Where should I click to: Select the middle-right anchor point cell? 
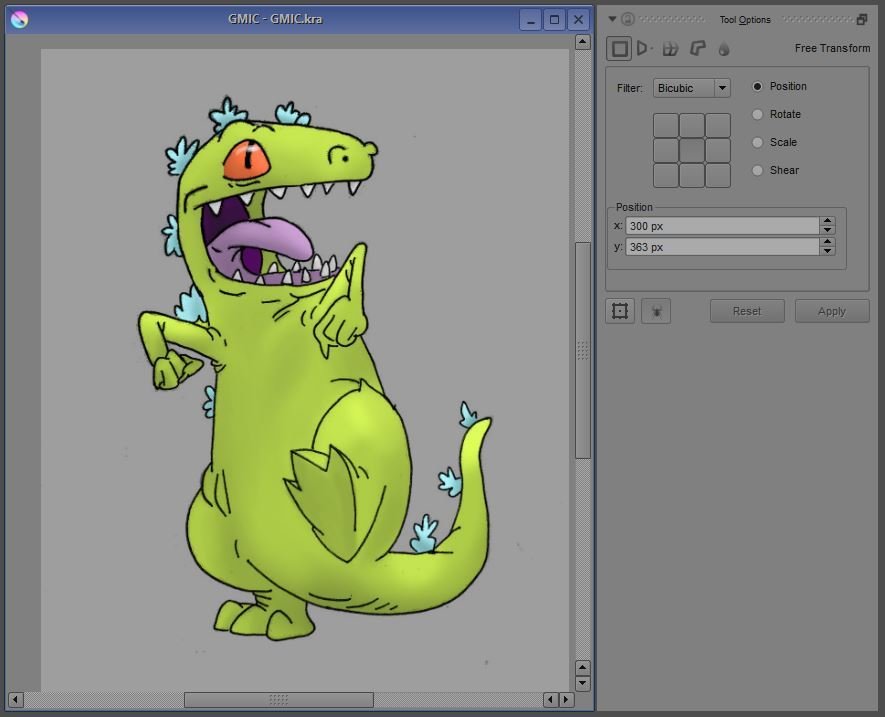click(x=717, y=150)
